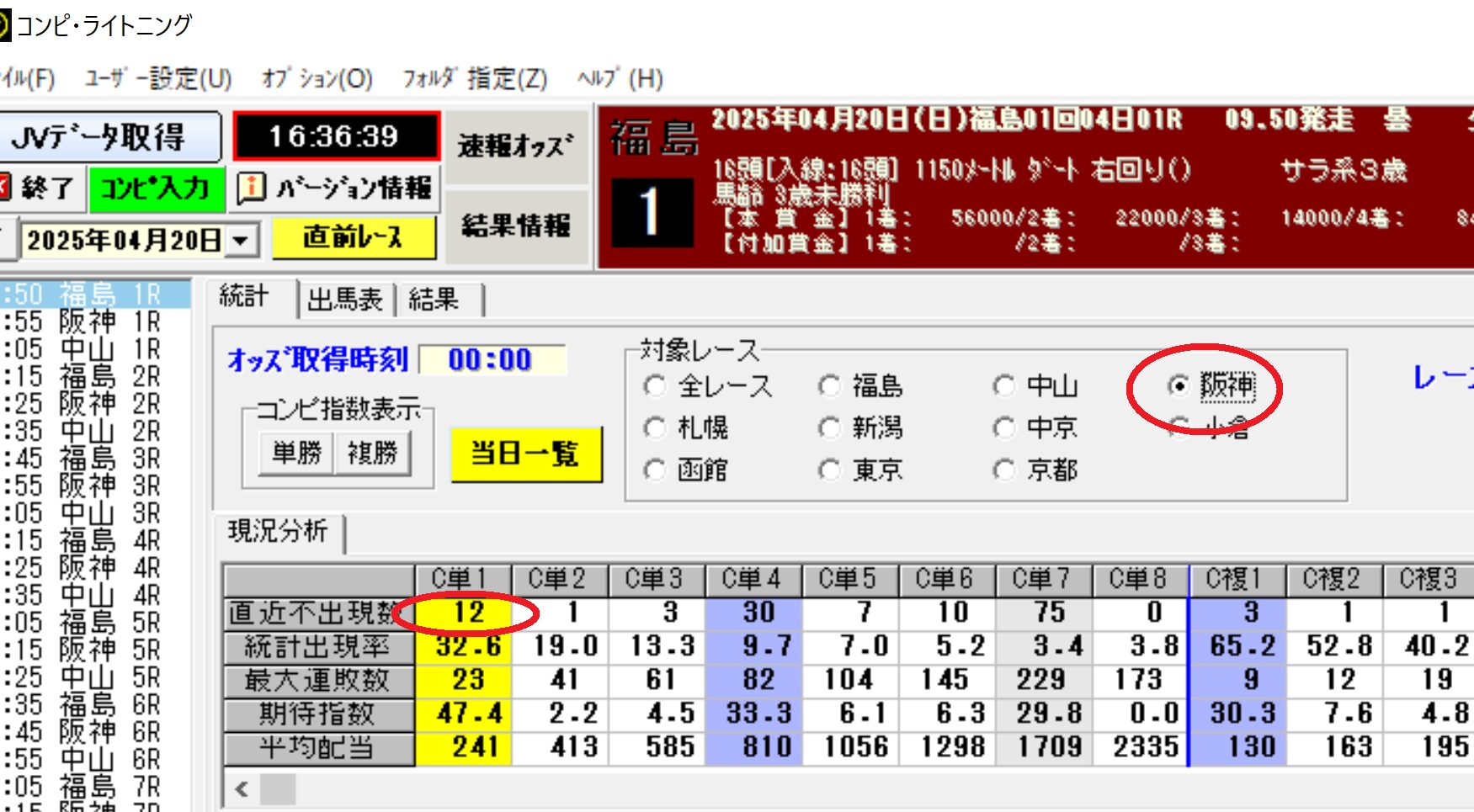Click the 単勝 index display button
The image size is (1474, 812).
pyautogui.click(x=296, y=454)
